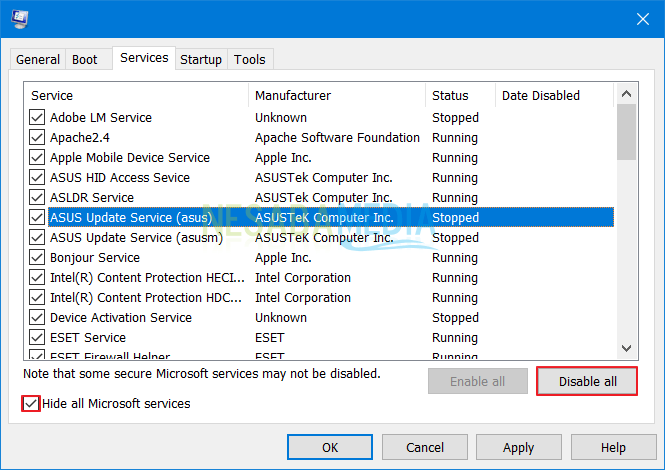The height and width of the screenshot is (470, 665).
Task: Uncheck the Adobe LM Service checkbox
Action: pyautogui.click(x=37, y=118)
